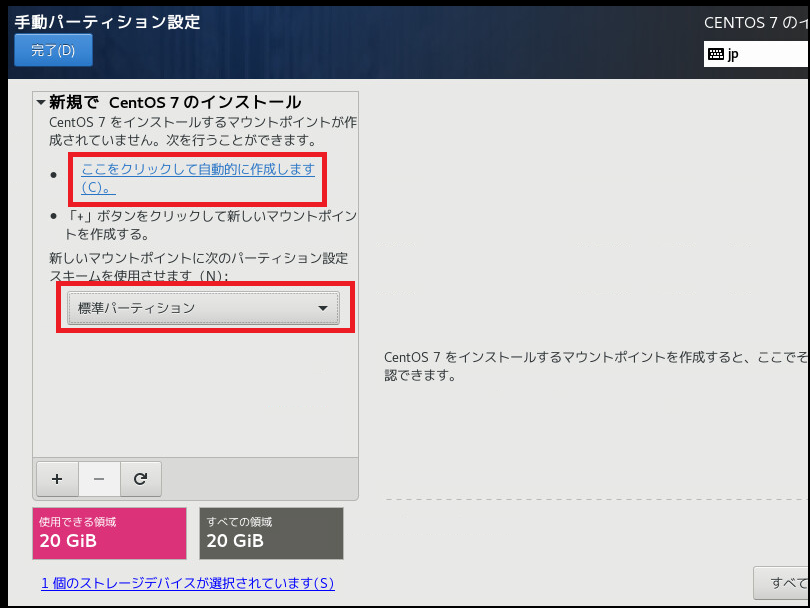
Task: Reload storage configuration with refresh icon
Action: click(141, 479)
